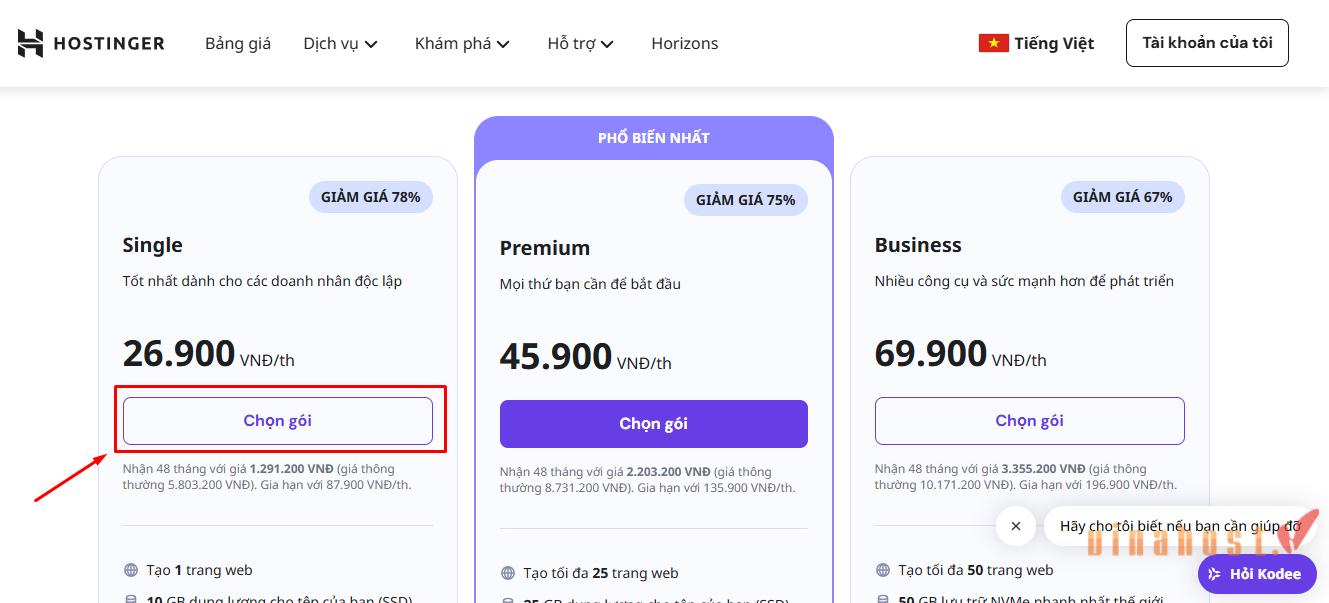The image size is (1329, 603).
Task: Click the SSD storage icon in Single plan
Action: click(x=131, y=597)
